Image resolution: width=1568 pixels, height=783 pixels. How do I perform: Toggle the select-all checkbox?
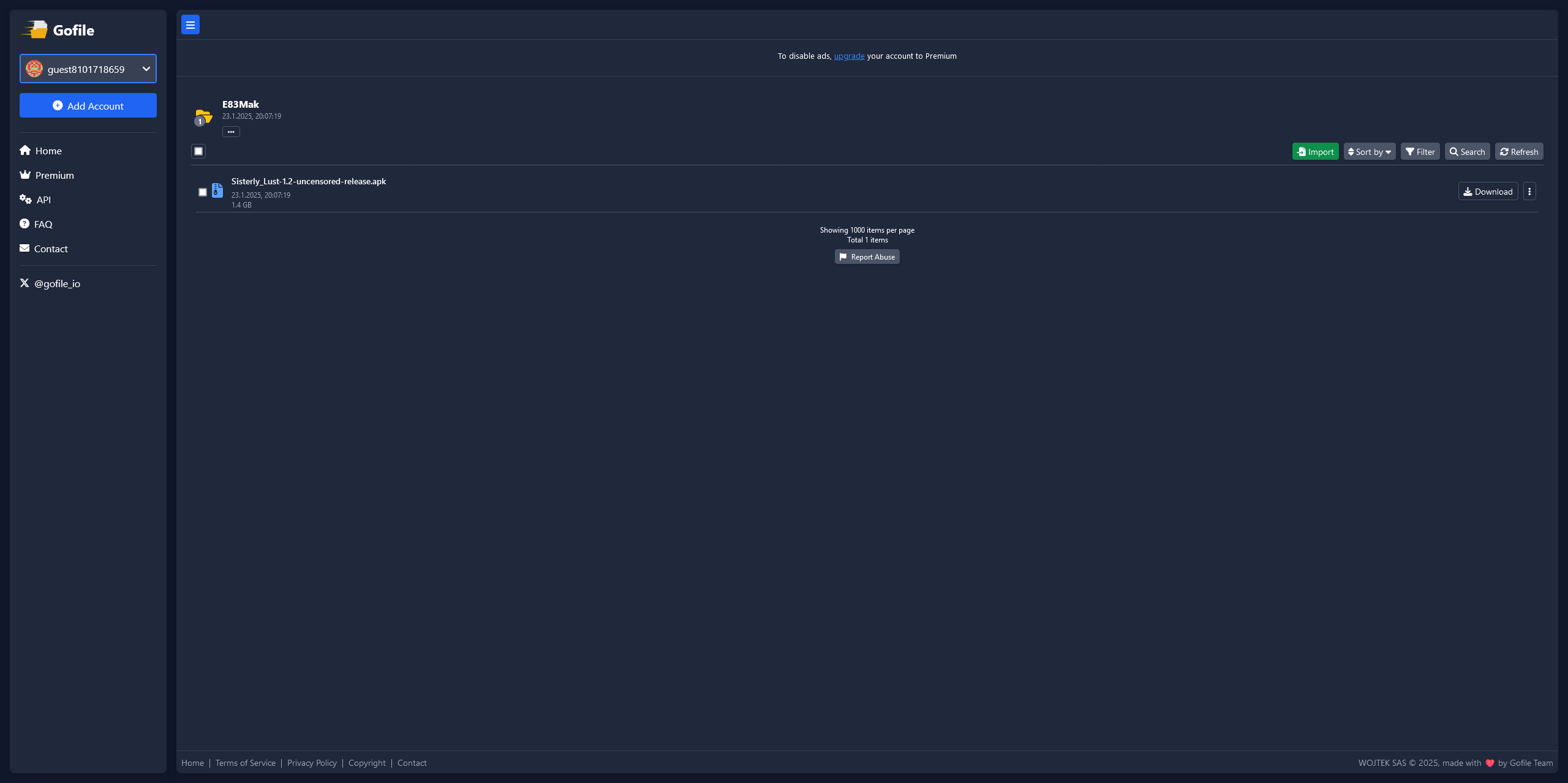click(198, 151)
